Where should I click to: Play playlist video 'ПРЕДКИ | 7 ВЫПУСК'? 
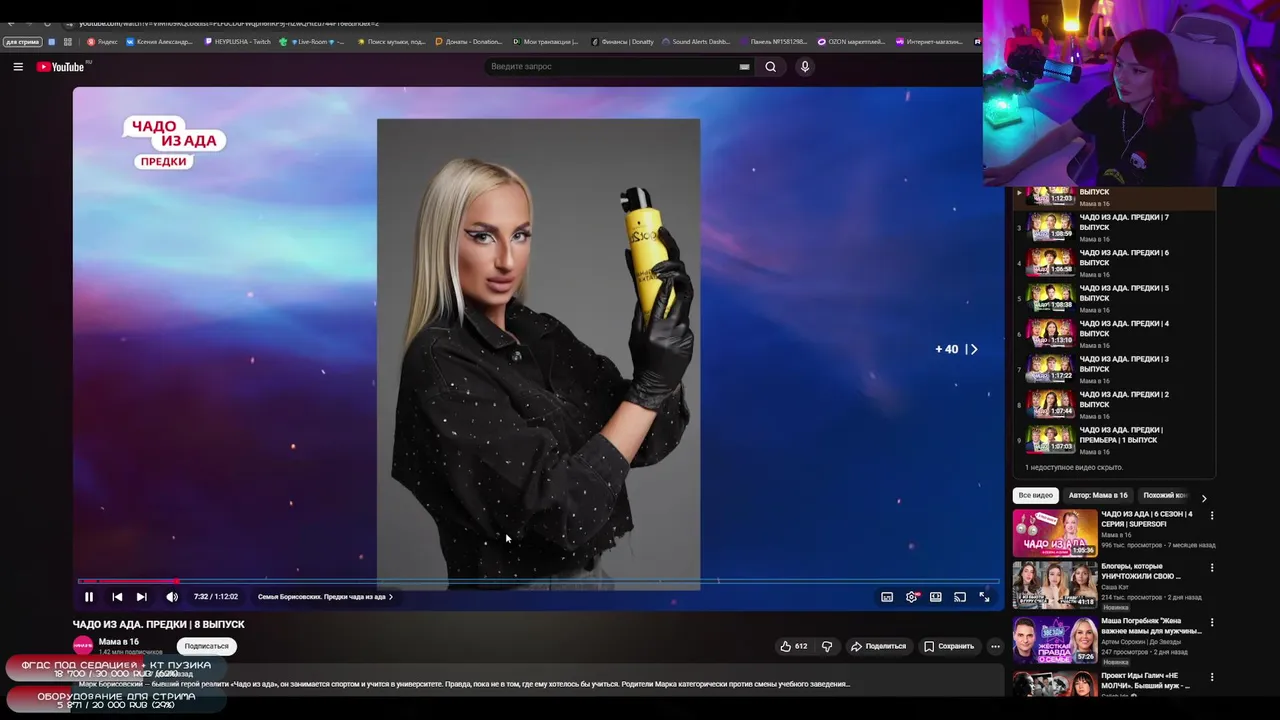[x=1115, y=227]
